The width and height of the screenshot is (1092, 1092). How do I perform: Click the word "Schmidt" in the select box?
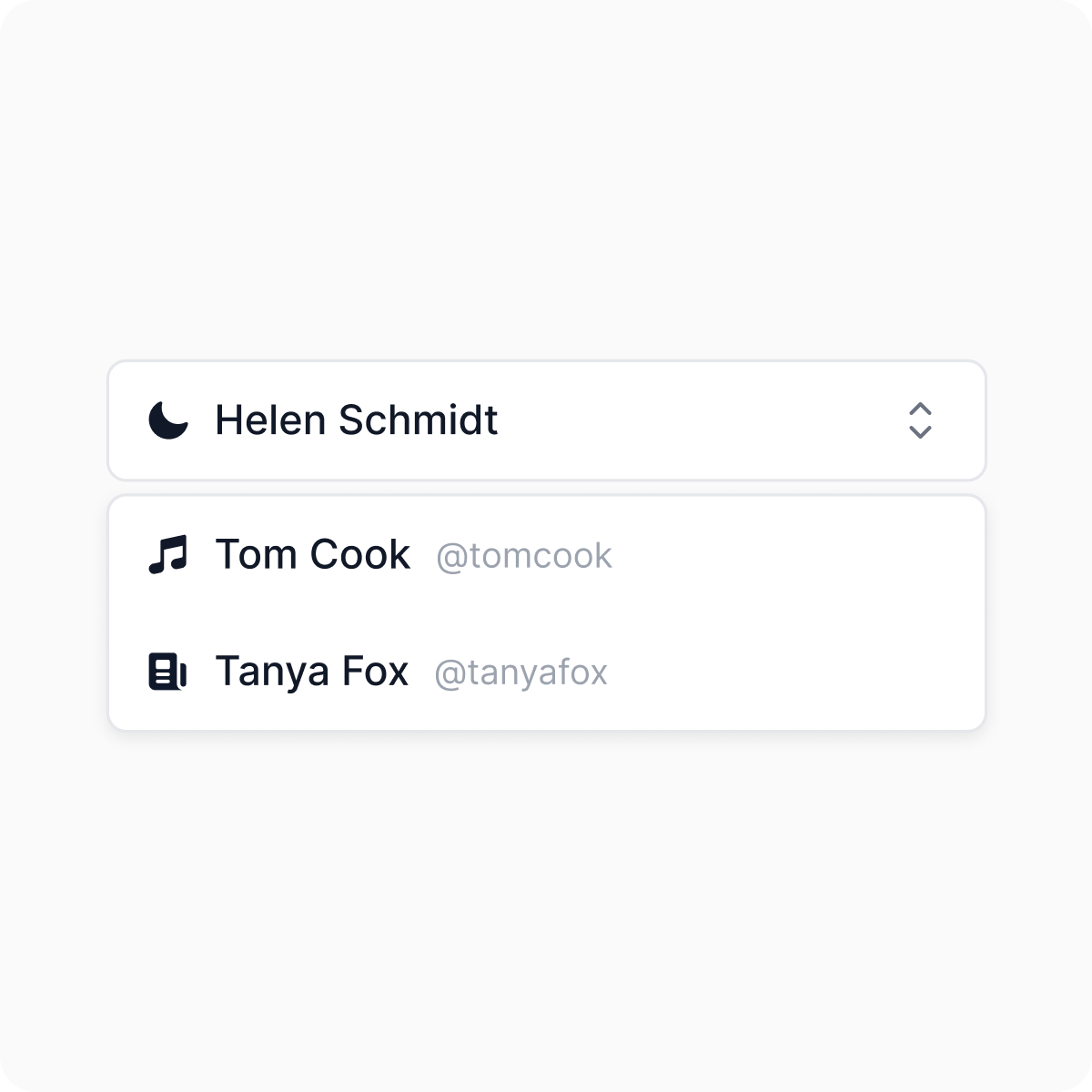[418, 420]
